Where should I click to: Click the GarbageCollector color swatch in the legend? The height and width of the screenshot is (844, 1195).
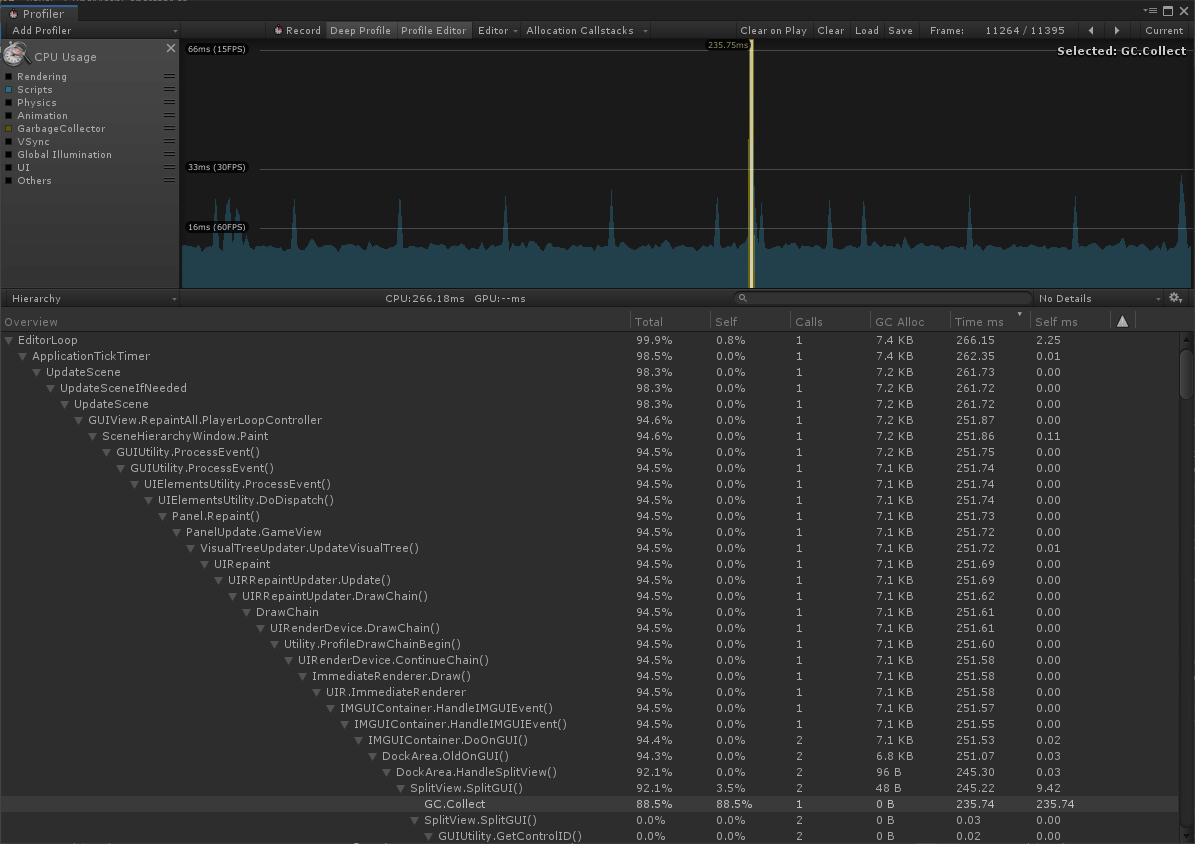coord(7,128)
